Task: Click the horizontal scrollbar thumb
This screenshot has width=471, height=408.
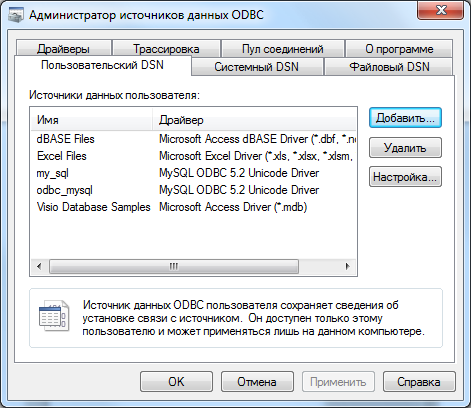Action: pyautogui.click(x=174, y=266)
